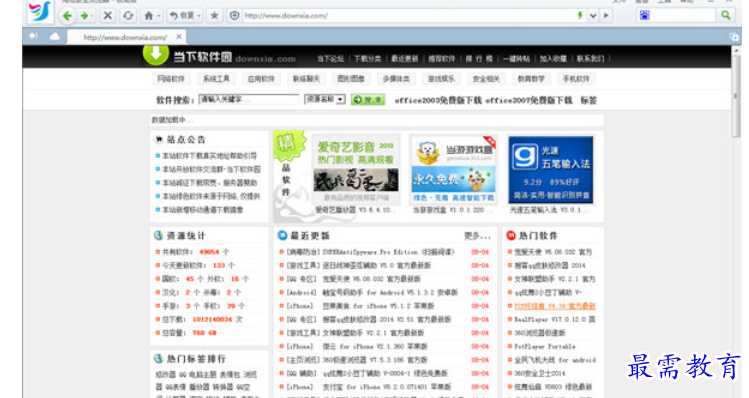Click the 爱奇艺影音 banner thumbnail
This screenshot has height=398, width=749.
(x=356, y=170)
